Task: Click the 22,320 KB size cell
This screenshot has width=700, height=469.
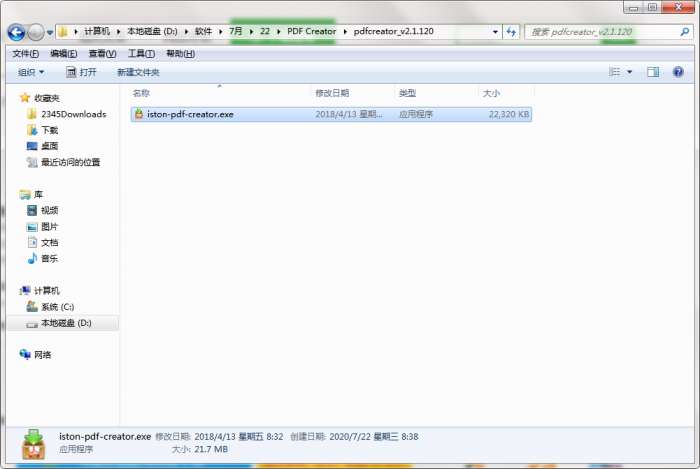Action: click(508, 114)
